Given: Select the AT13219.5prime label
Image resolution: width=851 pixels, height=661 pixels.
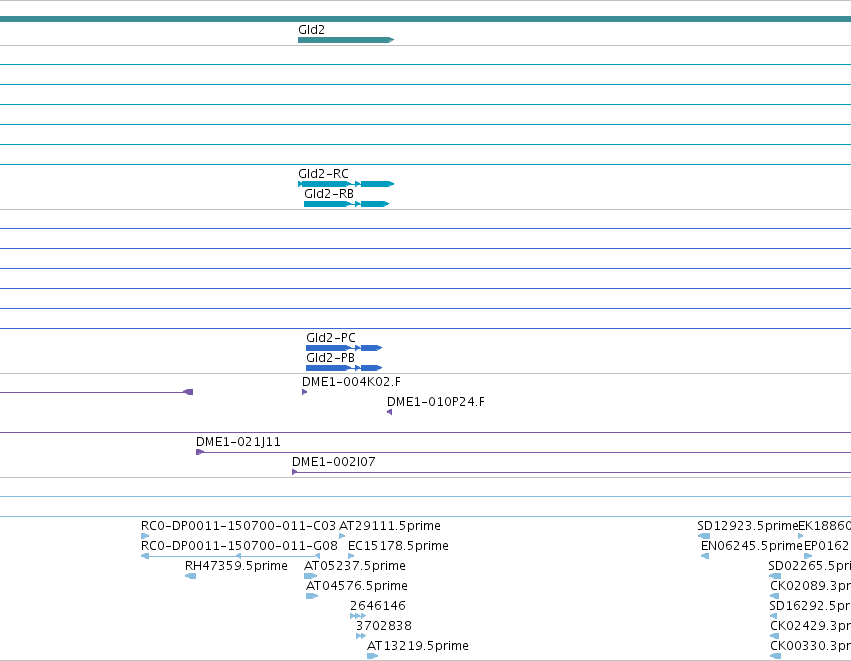Looking at the screenshot, I should coord(418,646).
